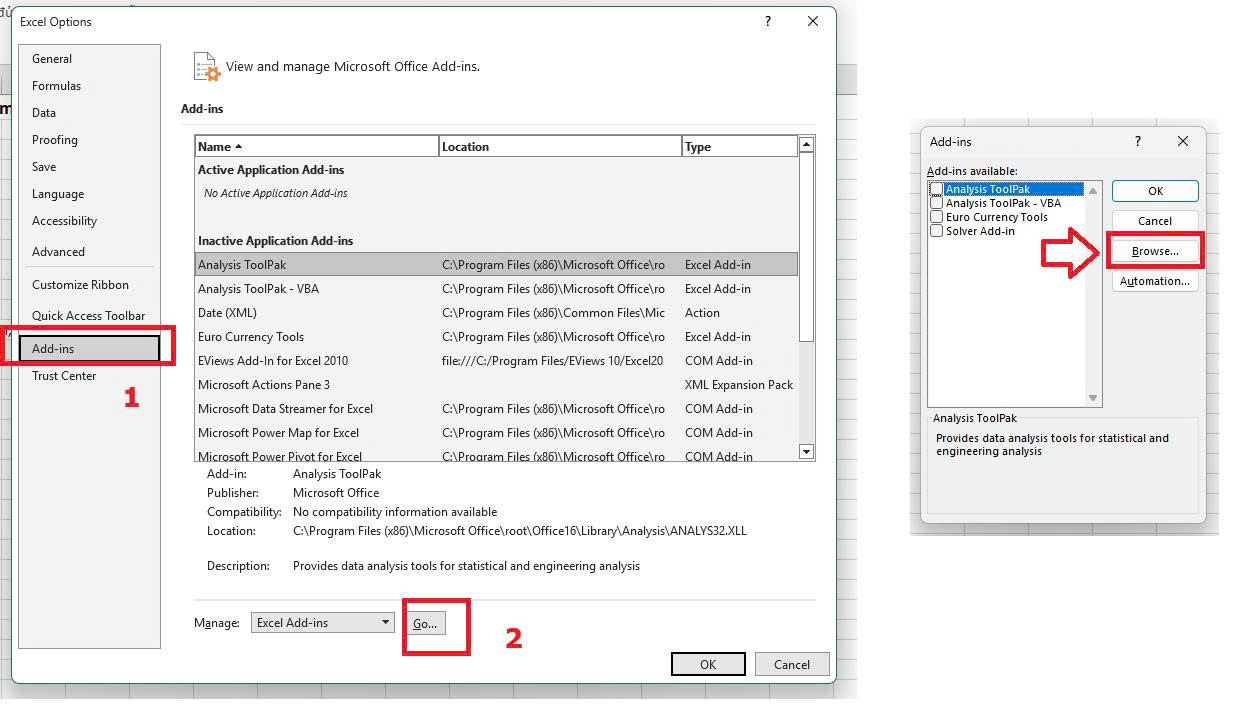Image resolution: width=1240 pixels, height=706 pixels.
Task: Switch to the Proofing category
Action: 54,140
